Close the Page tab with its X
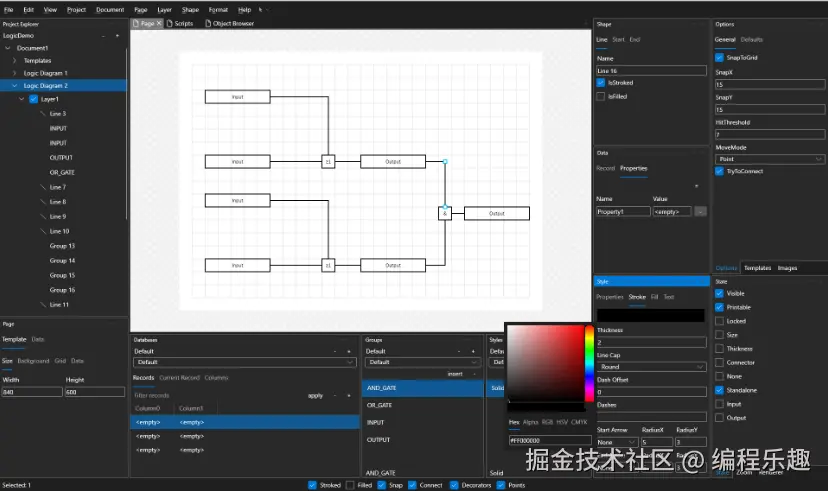This screenshot has height=491, width=828. (159, 23)
